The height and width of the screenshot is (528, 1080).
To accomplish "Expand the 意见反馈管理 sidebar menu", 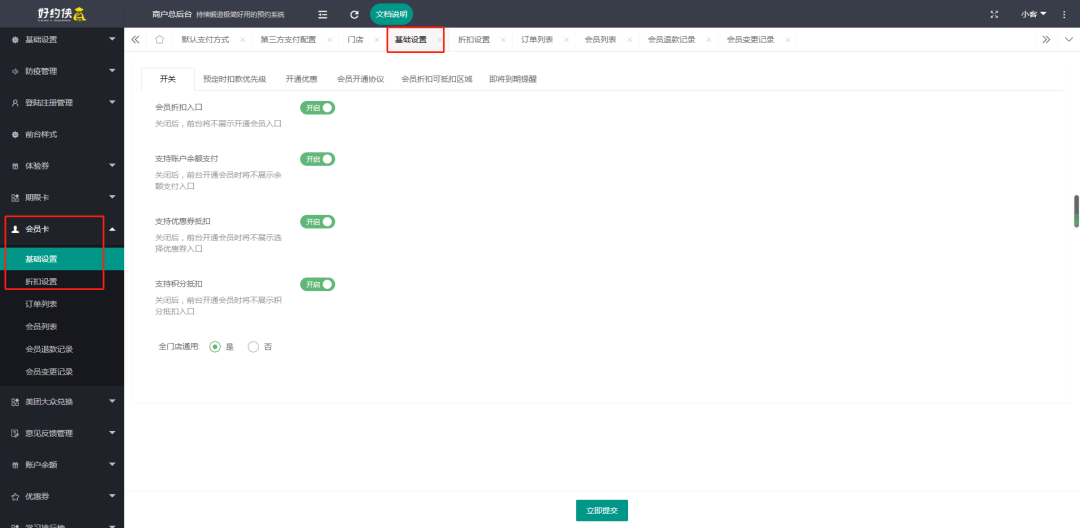I will [62, 433].
